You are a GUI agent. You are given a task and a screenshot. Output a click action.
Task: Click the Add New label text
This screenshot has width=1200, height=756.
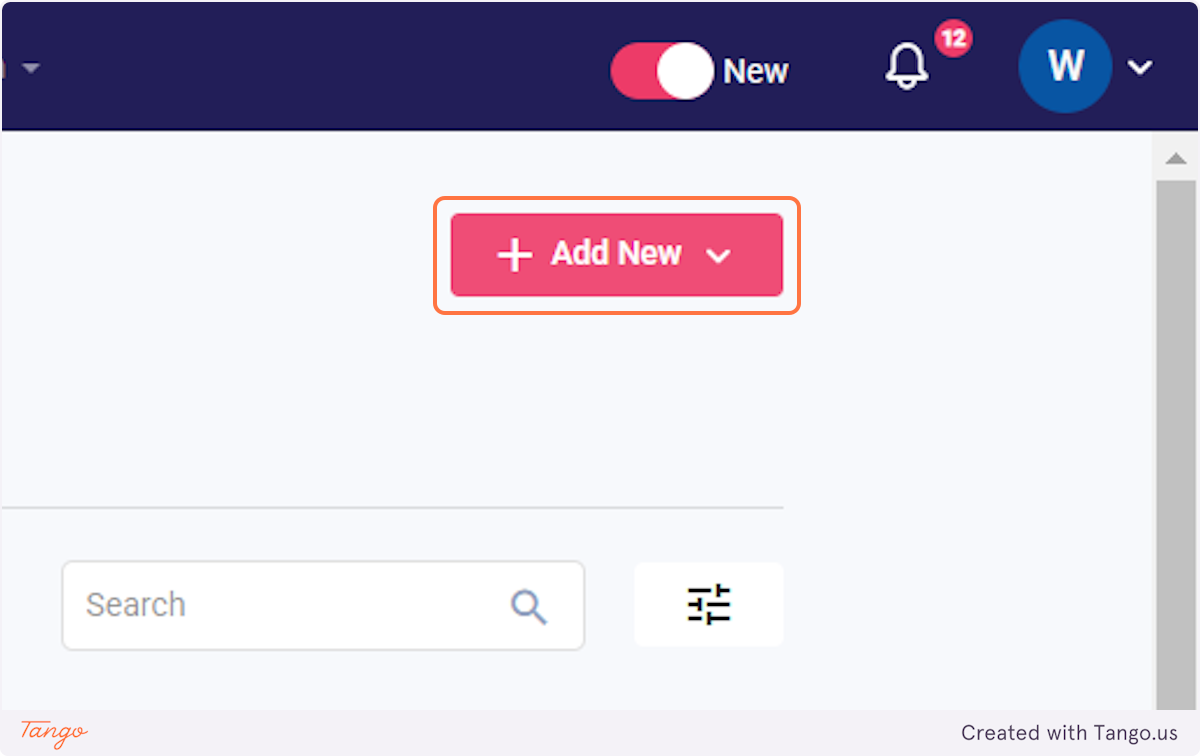[617, 254]
